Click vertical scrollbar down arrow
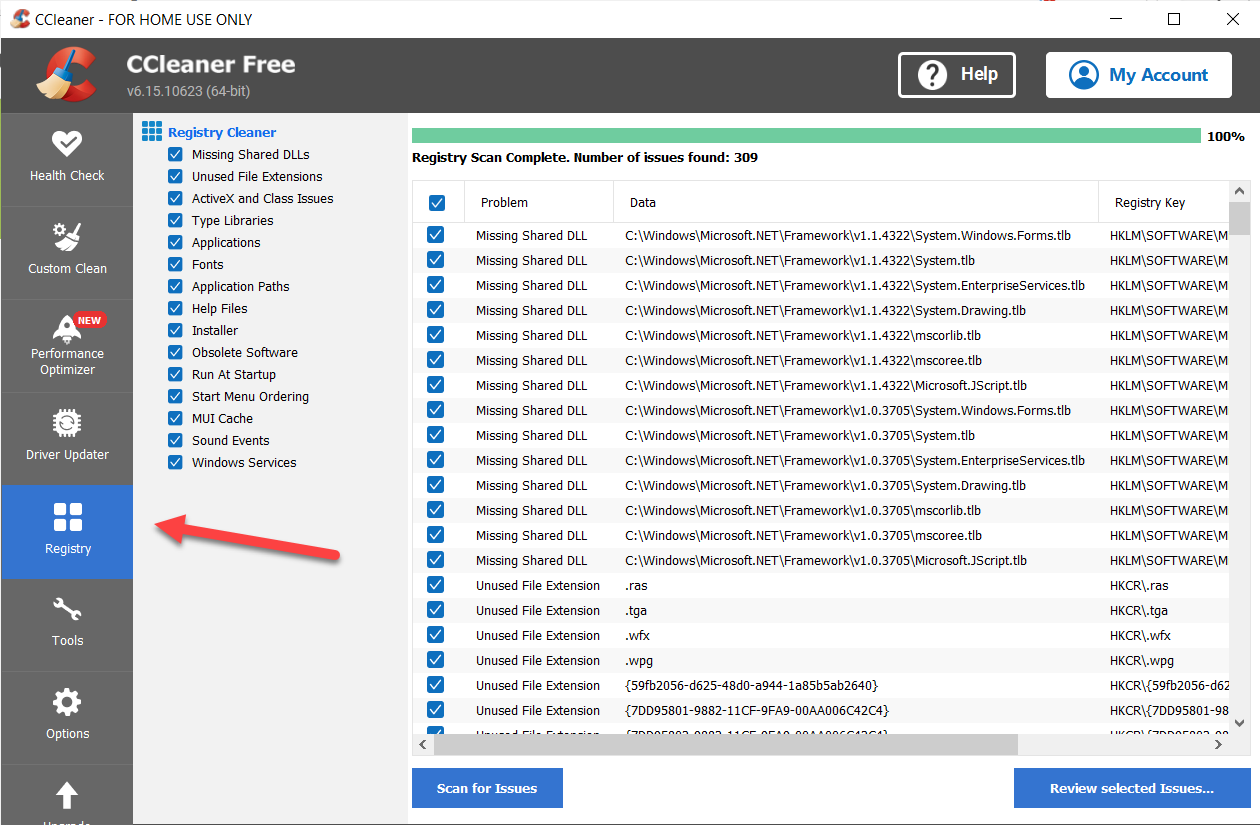Screen dimensions: 1260x825 click(1240, 722)
